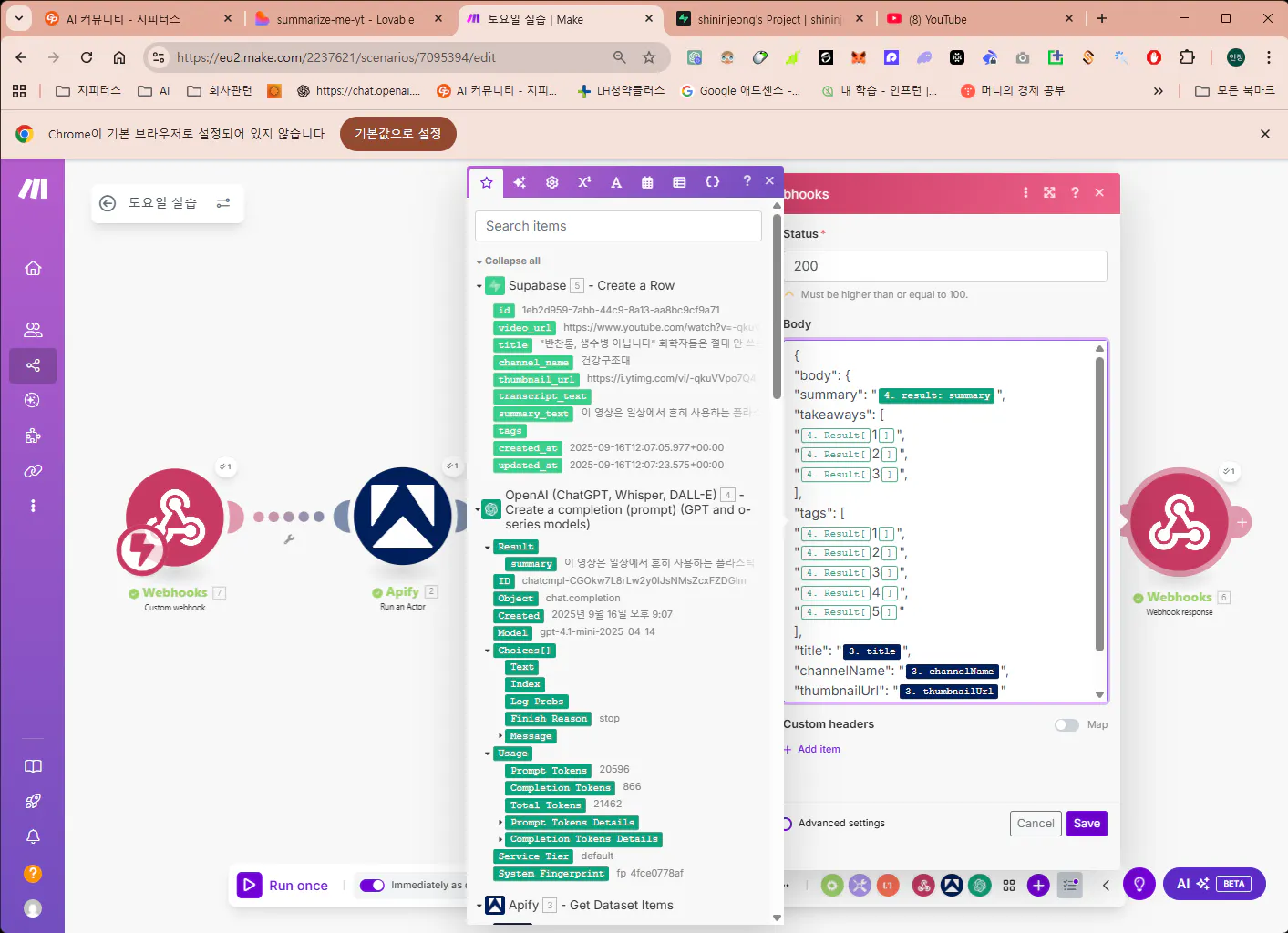Image resolution: width=1288 pixels, height=933 pixels.
Task: Open the general functions gear tab
Action: 551,182
